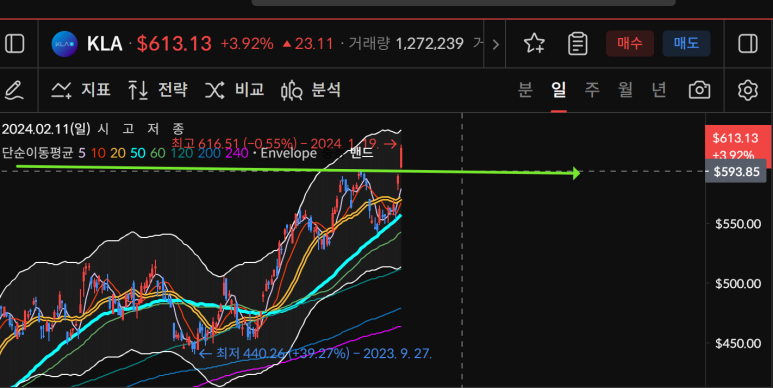Open the 지표 indicators menu
Screen dimensions: 773x388
pyautogui.click(x=81, y=90)
